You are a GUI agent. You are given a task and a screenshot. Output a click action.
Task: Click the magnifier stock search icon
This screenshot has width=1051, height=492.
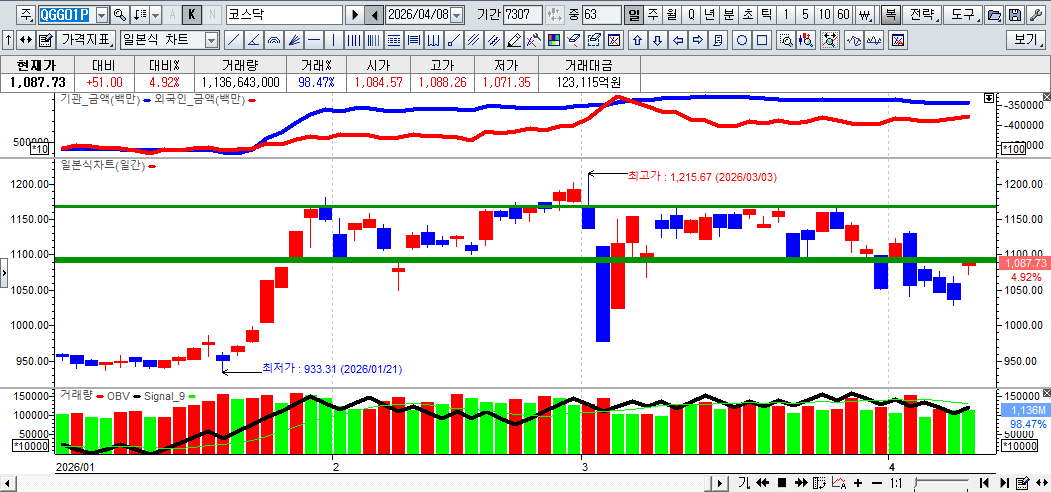119,15
